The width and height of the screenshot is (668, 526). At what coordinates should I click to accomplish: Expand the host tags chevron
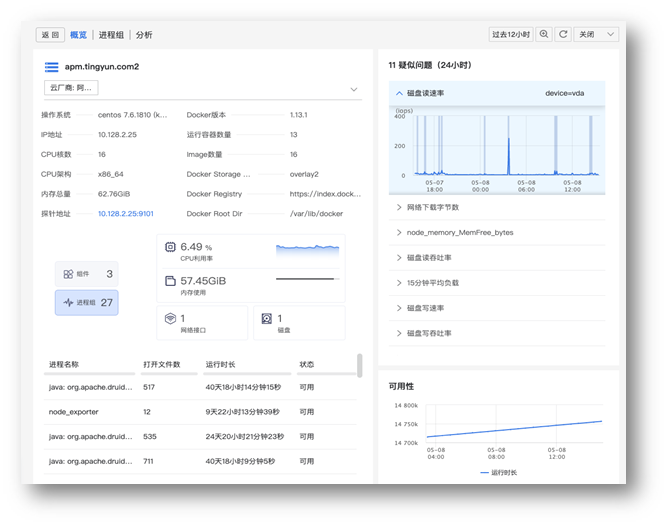pyautogui.click(x=354, y=89)
